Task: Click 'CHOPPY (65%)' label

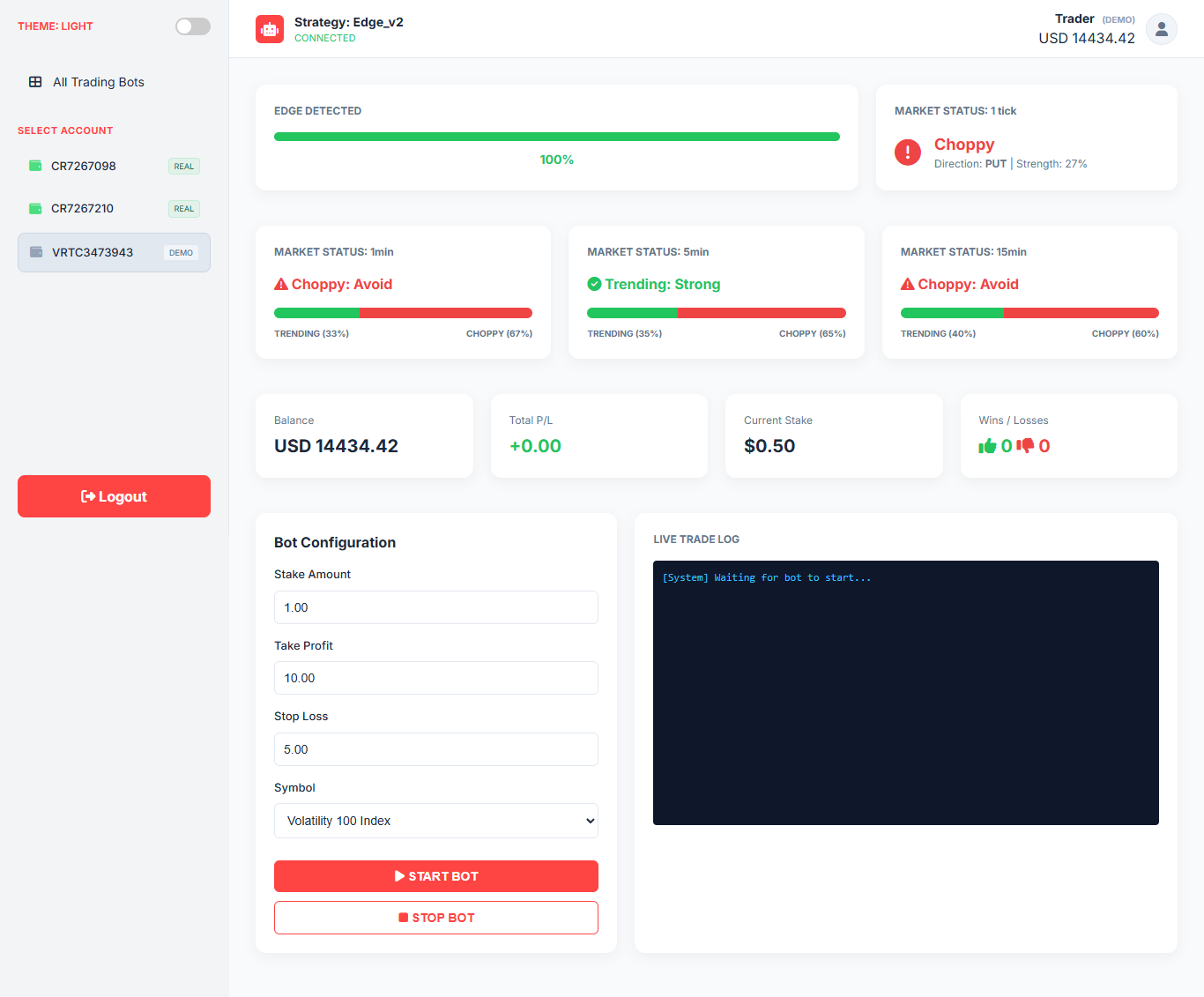Action: click(x=813, y=333)
